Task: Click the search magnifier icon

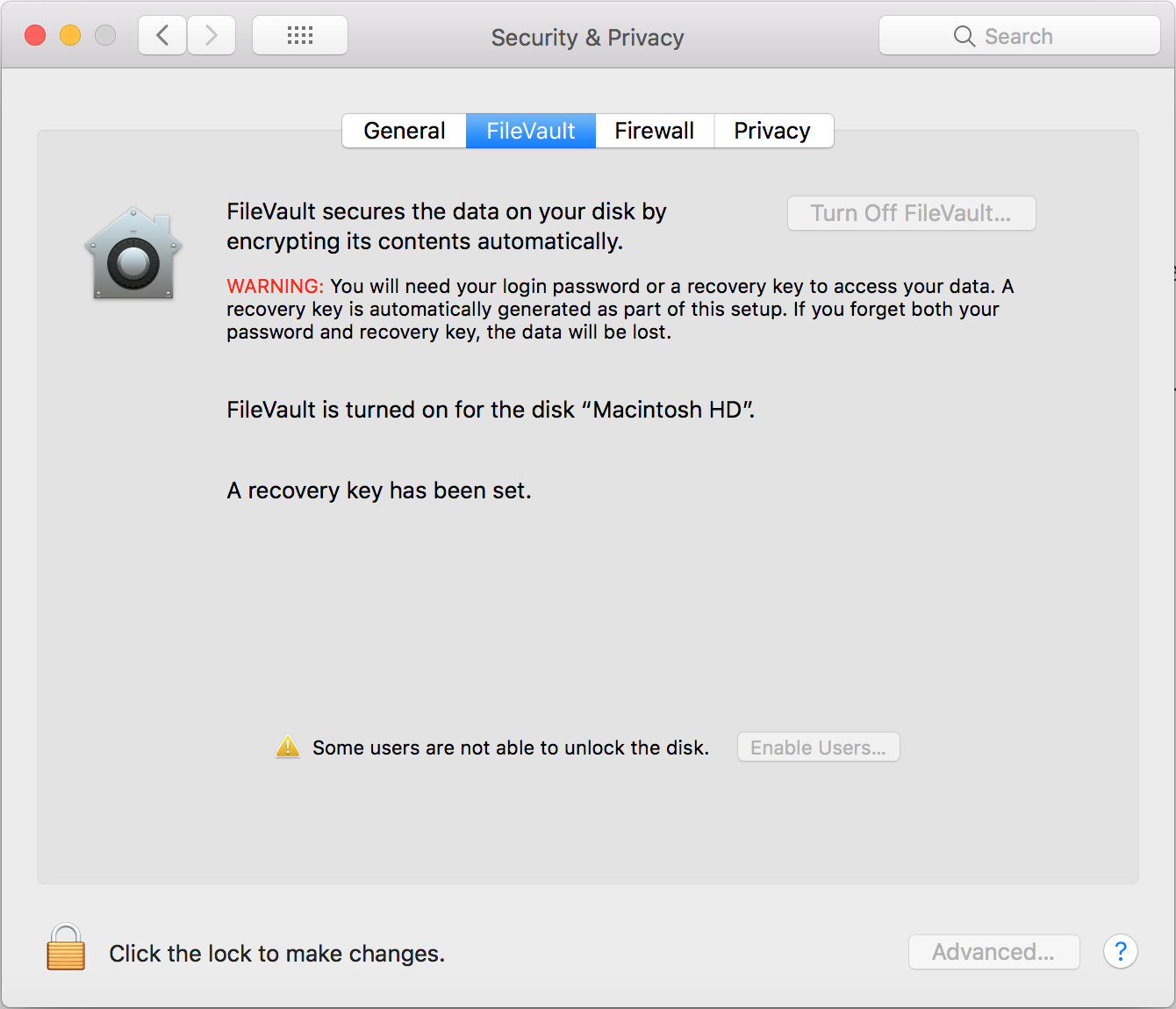Action: click(964, 36)
